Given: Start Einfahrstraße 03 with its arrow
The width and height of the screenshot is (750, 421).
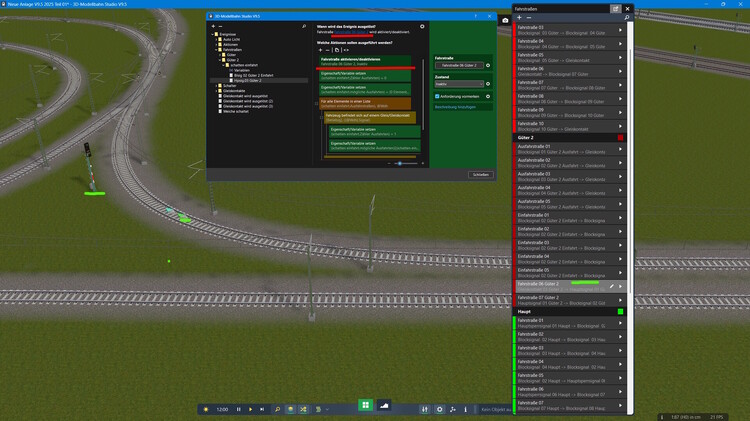Looking at the screenshot, I should tap(620, 245).
